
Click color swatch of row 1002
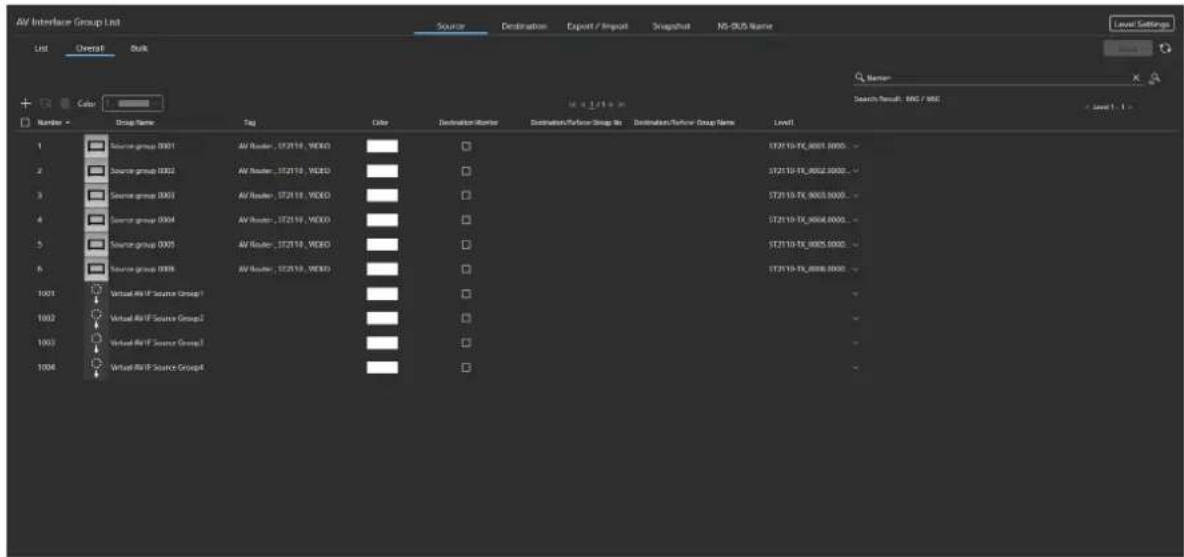coord(382,319)
